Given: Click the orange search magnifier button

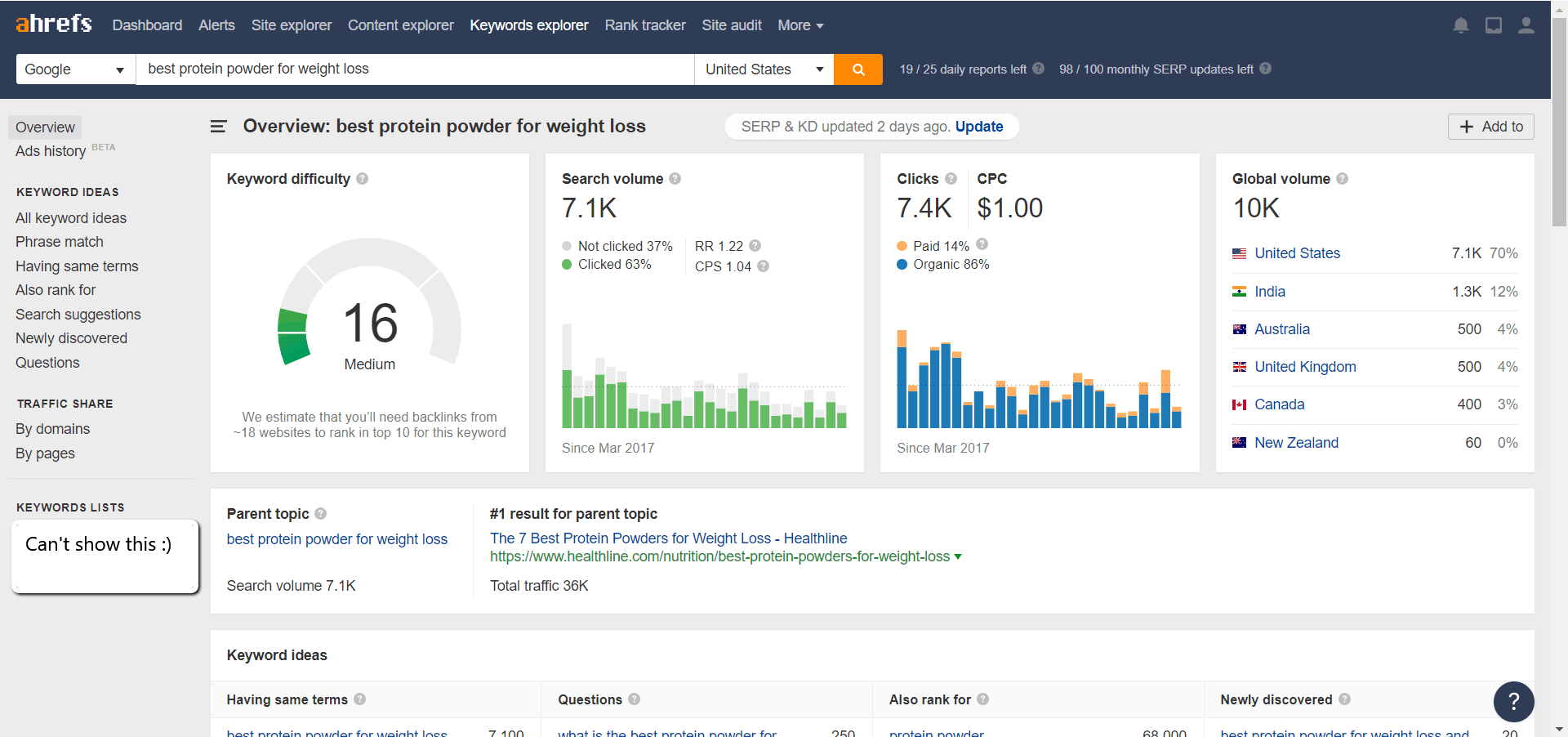Looking at the screenshot, I should tap(858, 69).
